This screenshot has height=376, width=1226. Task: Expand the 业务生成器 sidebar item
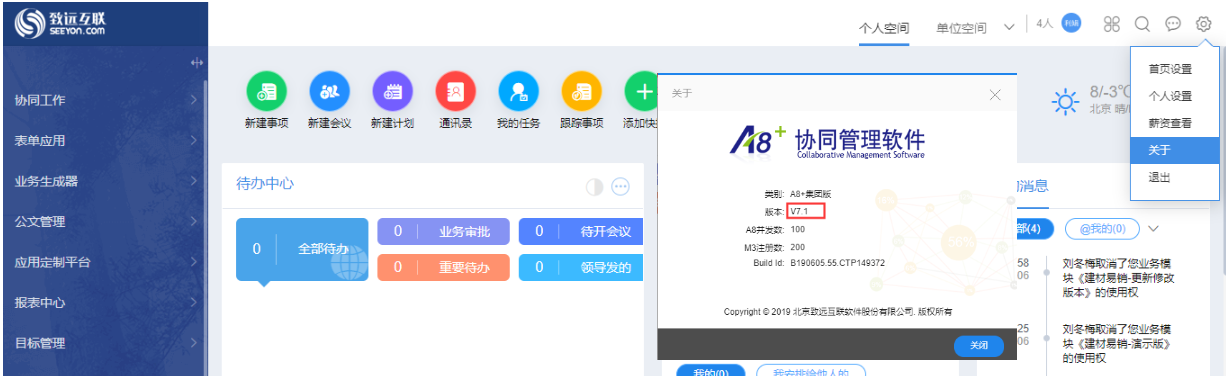104,181
